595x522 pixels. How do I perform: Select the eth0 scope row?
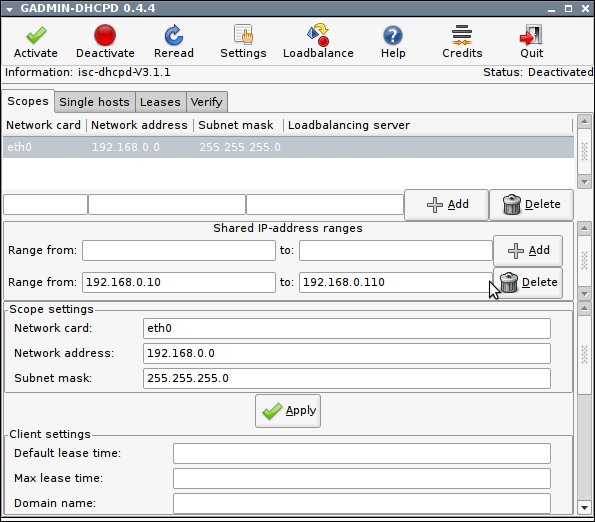pyautogui.click(x=288, y=147)
